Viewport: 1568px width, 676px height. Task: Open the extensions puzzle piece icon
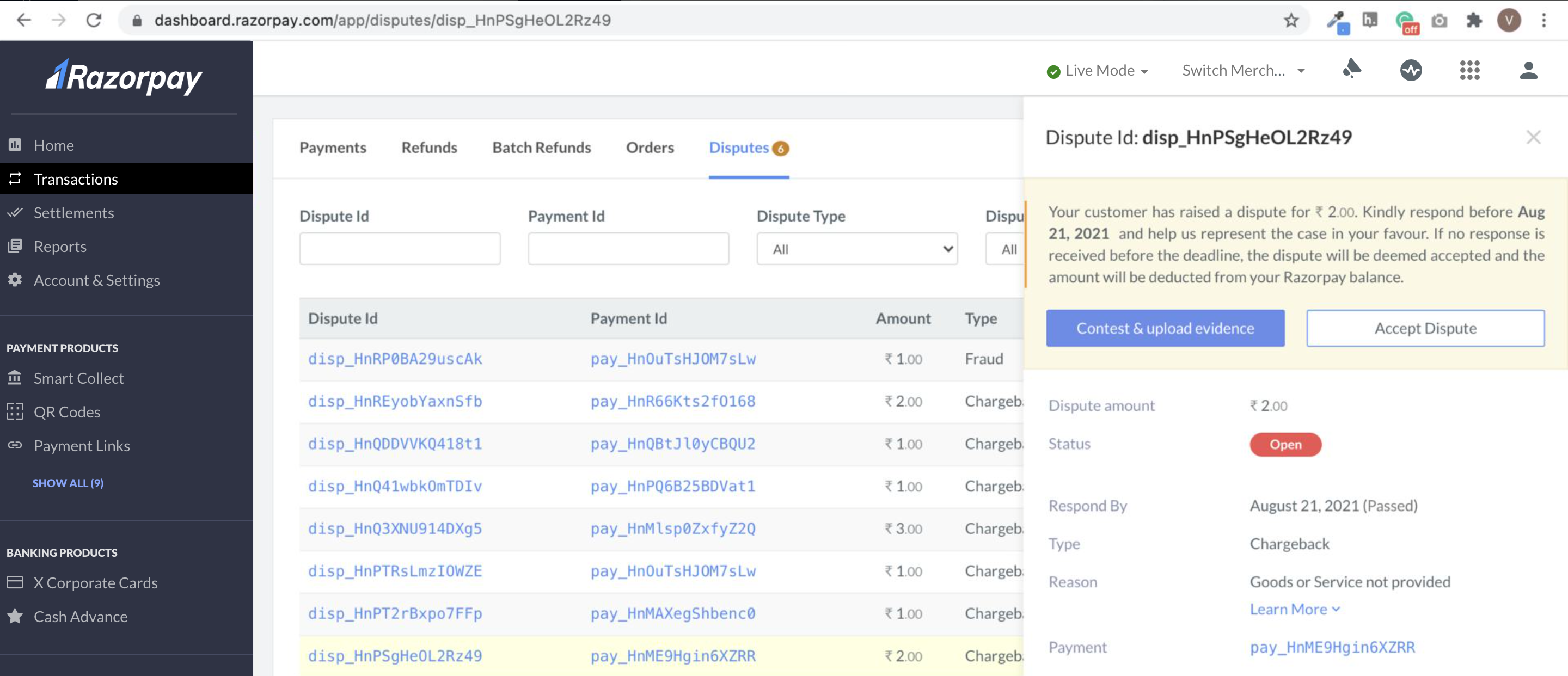(1474, 21)
